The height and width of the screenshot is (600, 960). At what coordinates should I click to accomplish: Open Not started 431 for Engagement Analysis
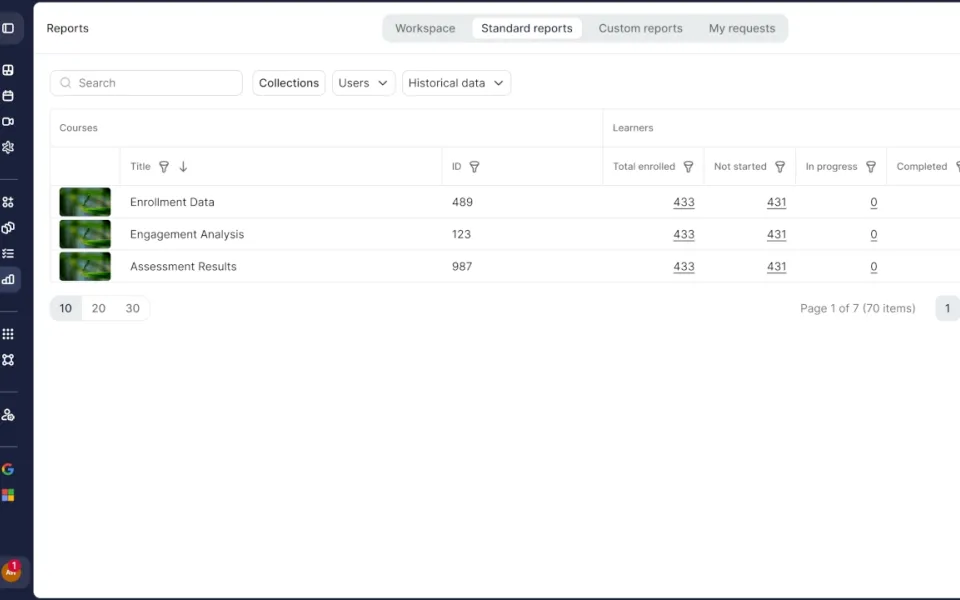776,234
